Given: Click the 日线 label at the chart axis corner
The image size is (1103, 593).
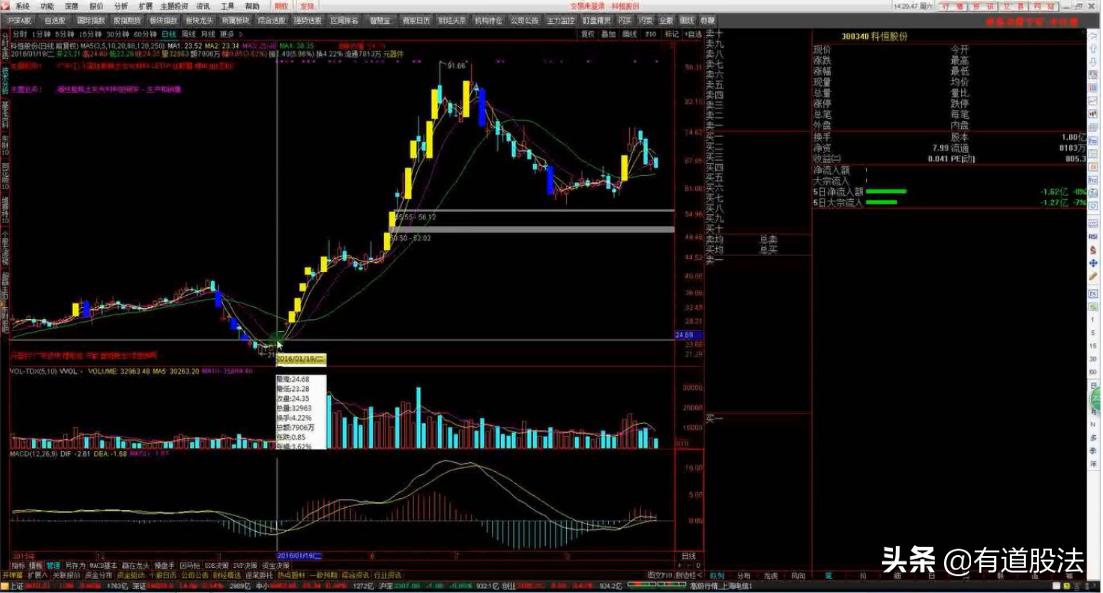Looking at the screenshot, I should point(689,556).
